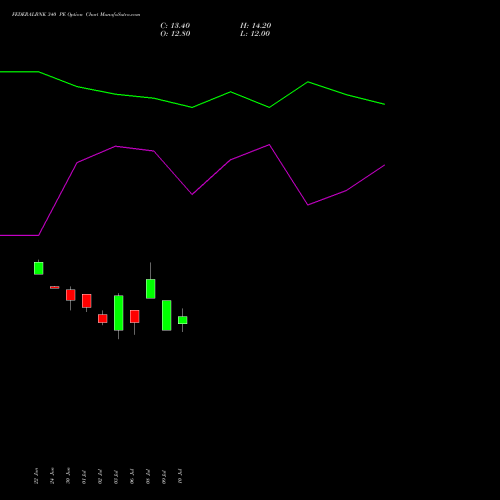Image resolution: width=500 pixels, height=500 pixels.
Task: Click the red candle for 02 Jul
Action: tap(103, 318)
